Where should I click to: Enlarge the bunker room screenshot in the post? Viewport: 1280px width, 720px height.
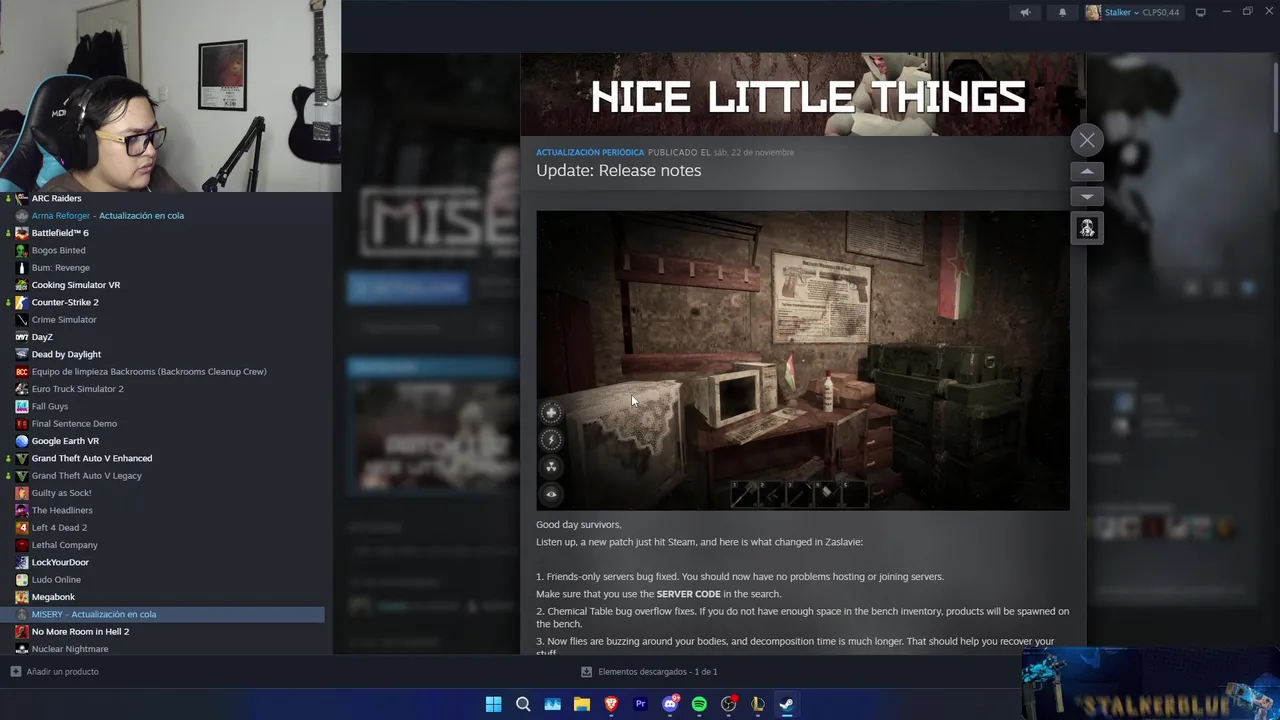(803, 360)
